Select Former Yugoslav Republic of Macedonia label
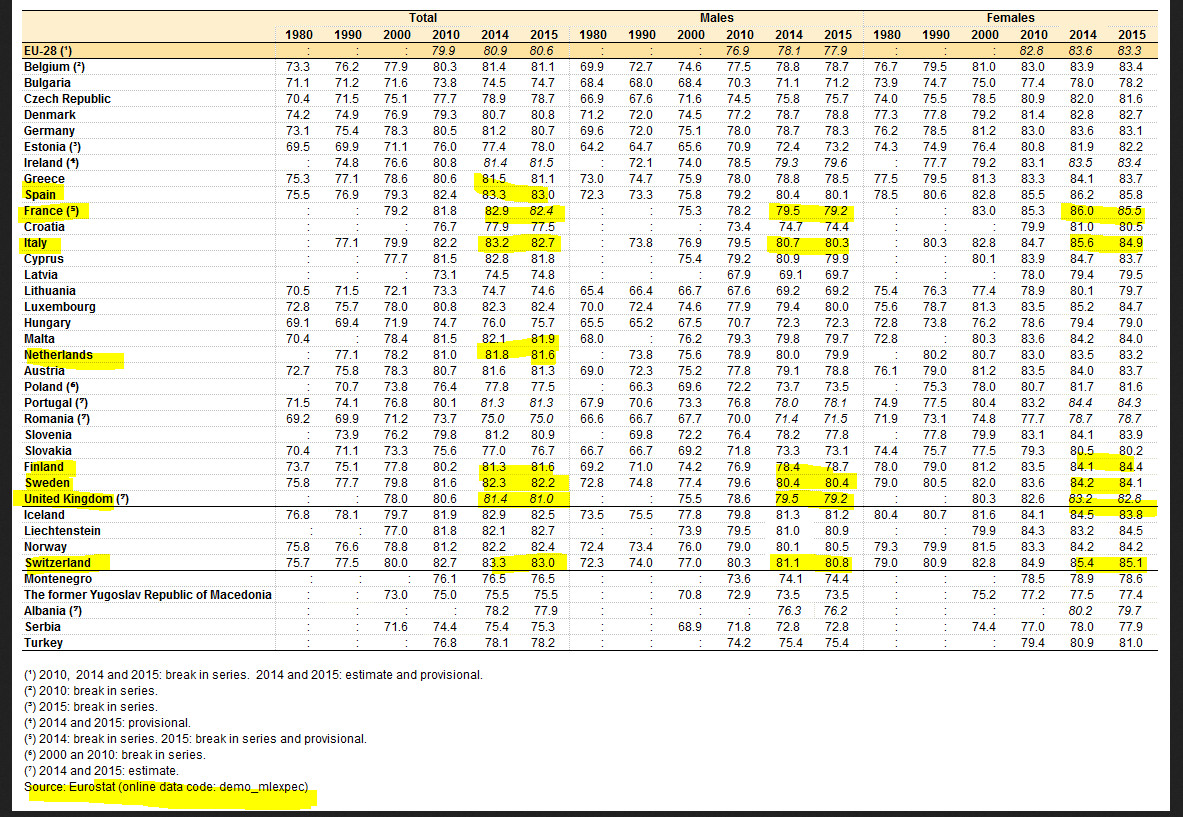Screen dimensions: 1183x817 tap(147, 595)
